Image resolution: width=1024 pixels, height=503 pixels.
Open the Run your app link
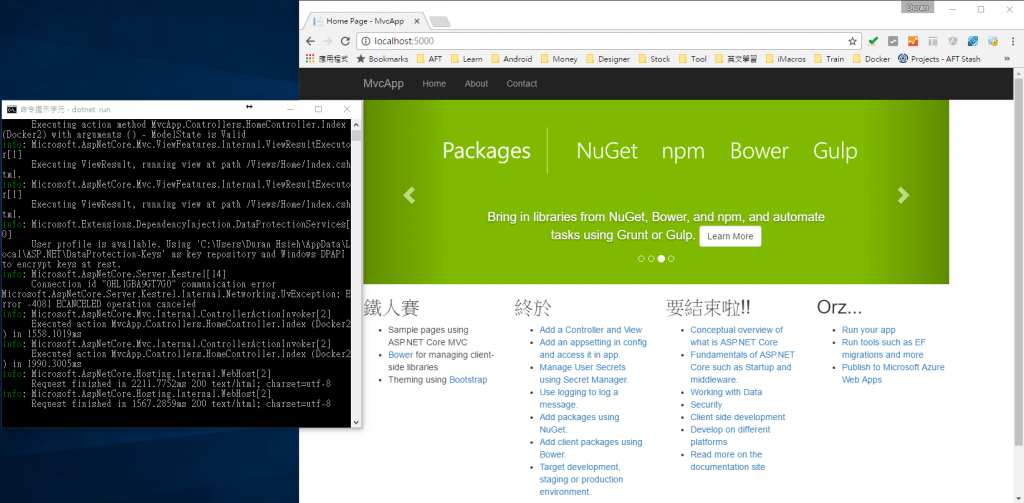coord(869,330)
